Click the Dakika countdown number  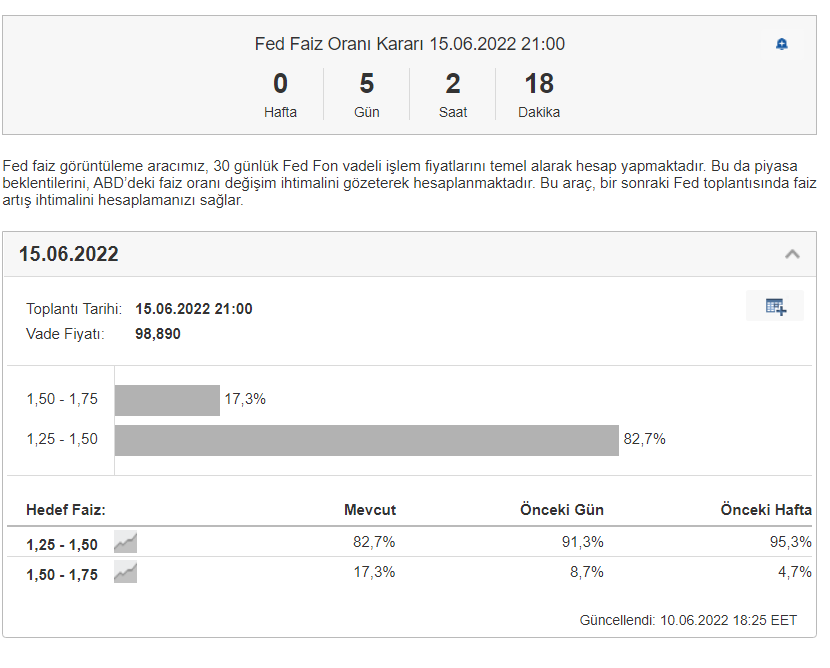coord(539,84)
